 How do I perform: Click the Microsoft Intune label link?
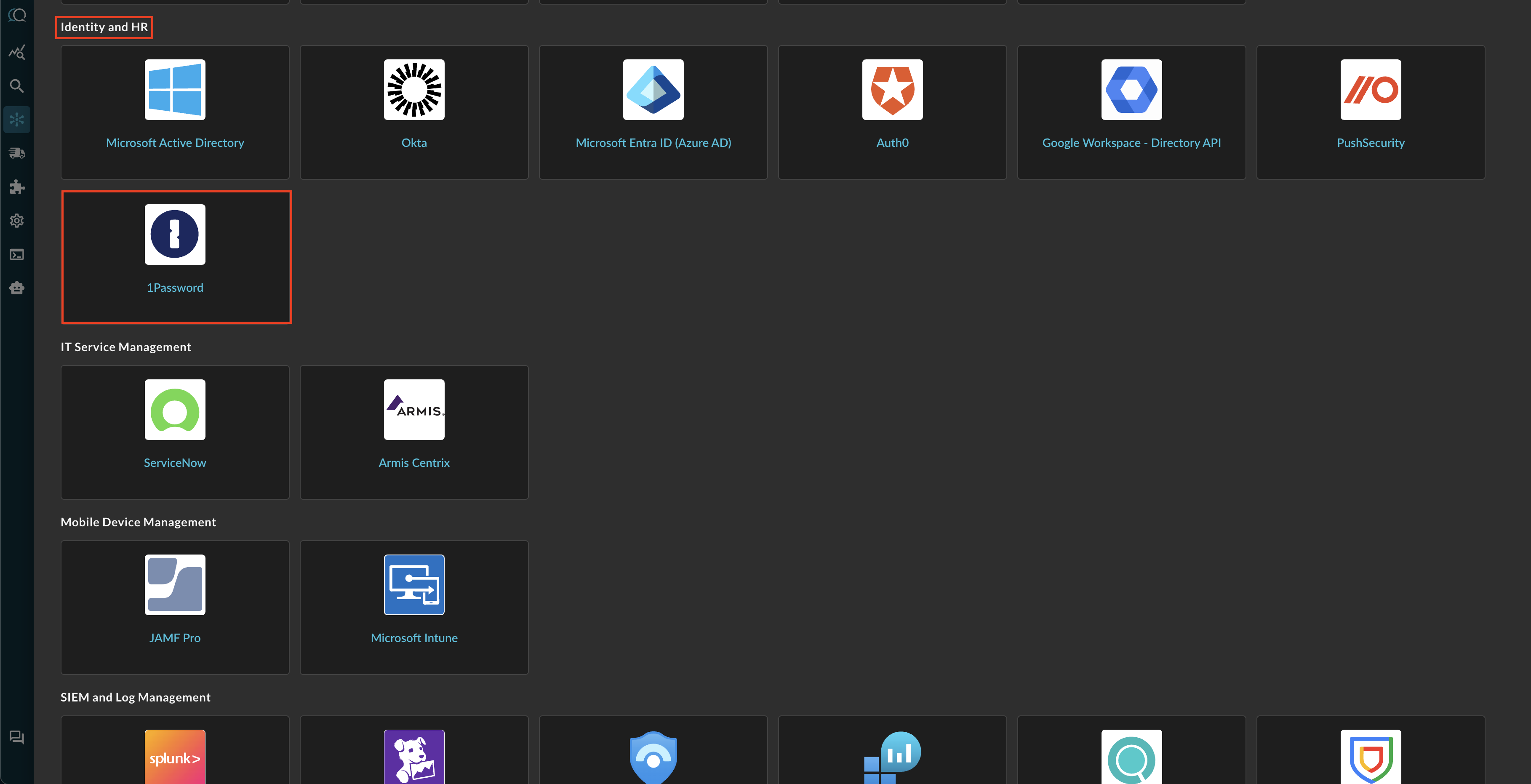point(413,638)
